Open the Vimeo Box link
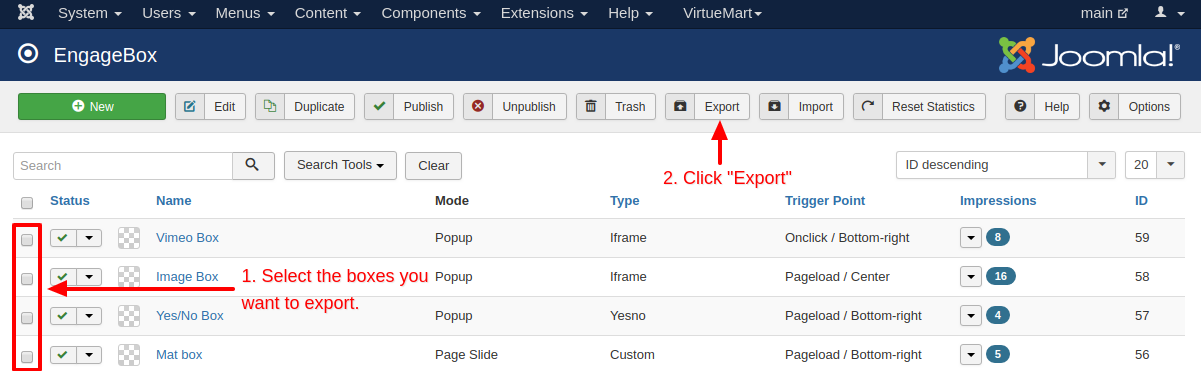1201x371 pixels. tap(187, 238)
